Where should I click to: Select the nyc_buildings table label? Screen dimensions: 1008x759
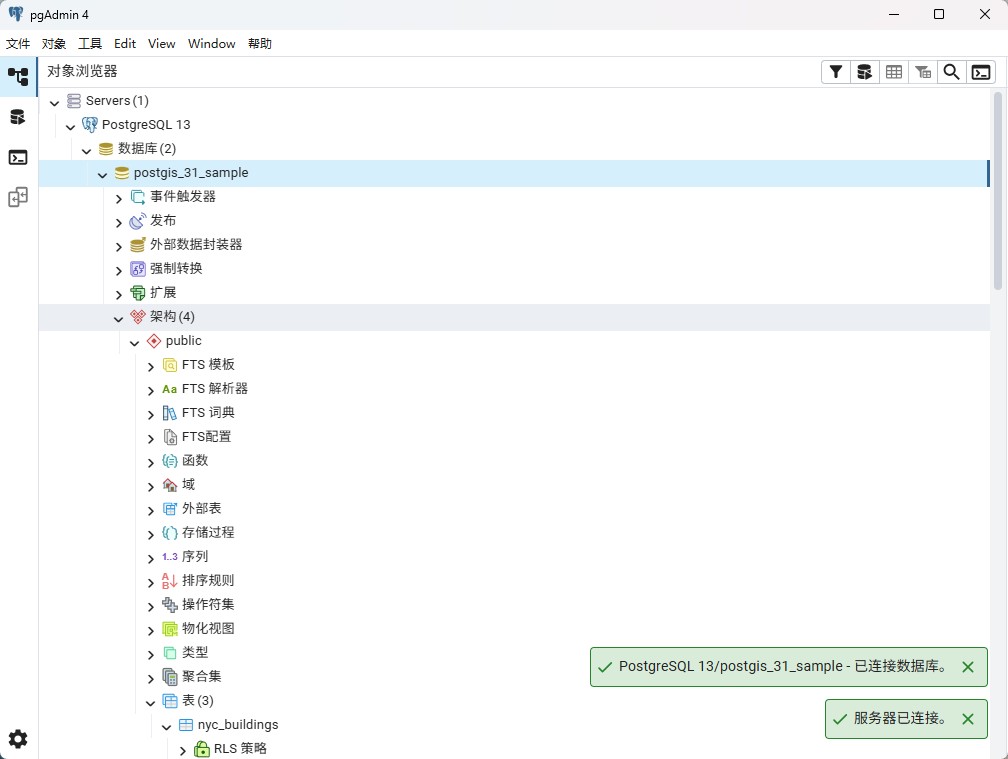(x=238, y=725)
